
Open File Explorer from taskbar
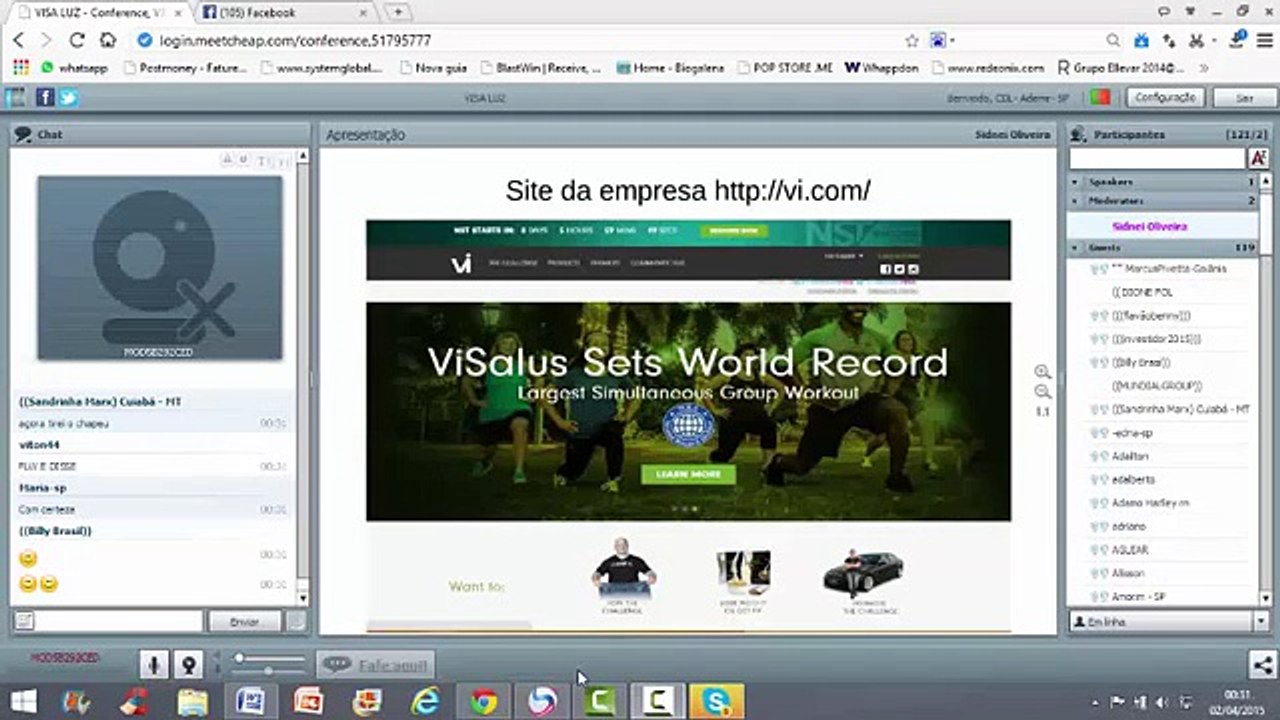coord(192,701)
